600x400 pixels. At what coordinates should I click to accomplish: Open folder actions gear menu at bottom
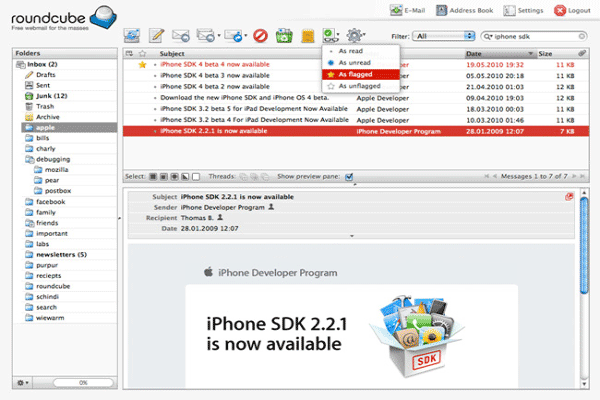coord(22,382)
